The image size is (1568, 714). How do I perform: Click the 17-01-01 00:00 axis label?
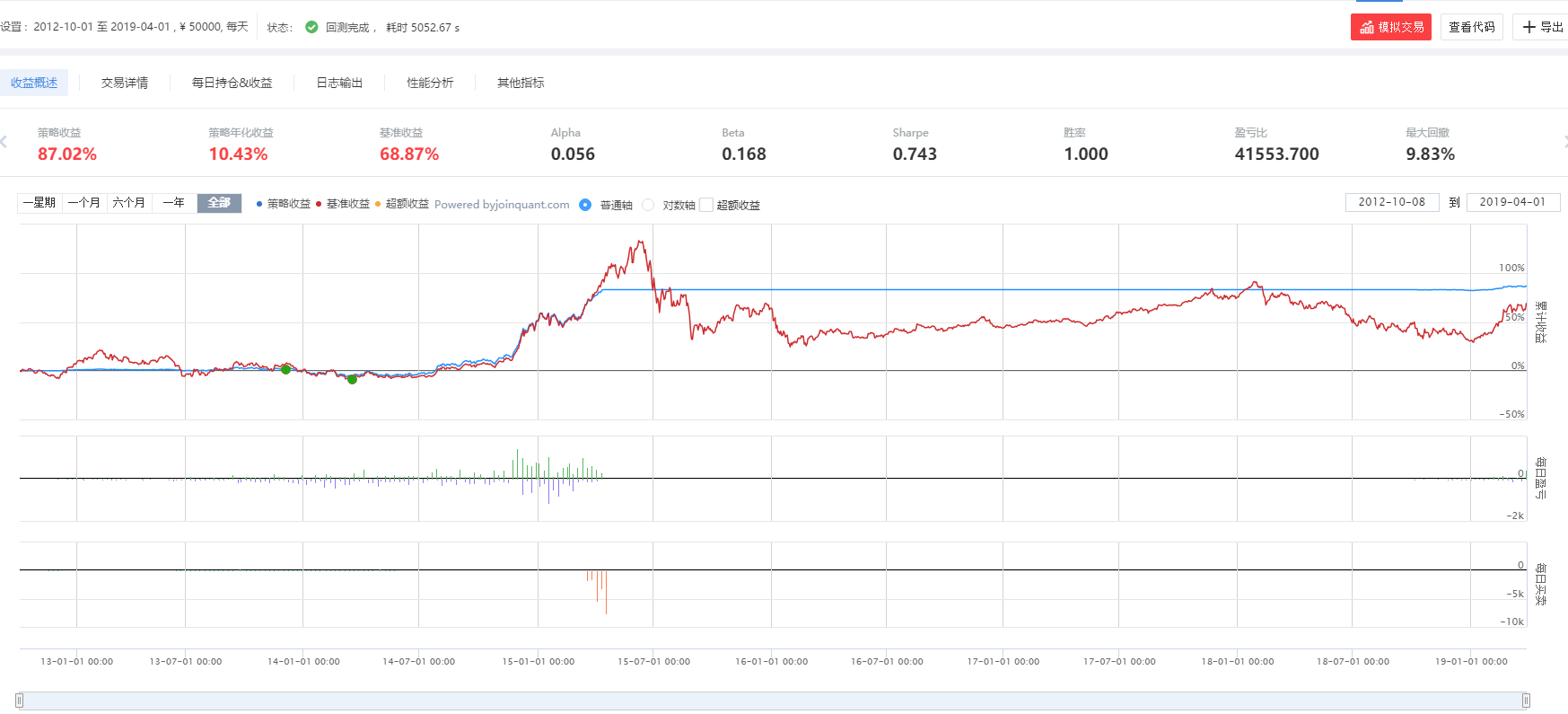click(x=1003, y=662)
